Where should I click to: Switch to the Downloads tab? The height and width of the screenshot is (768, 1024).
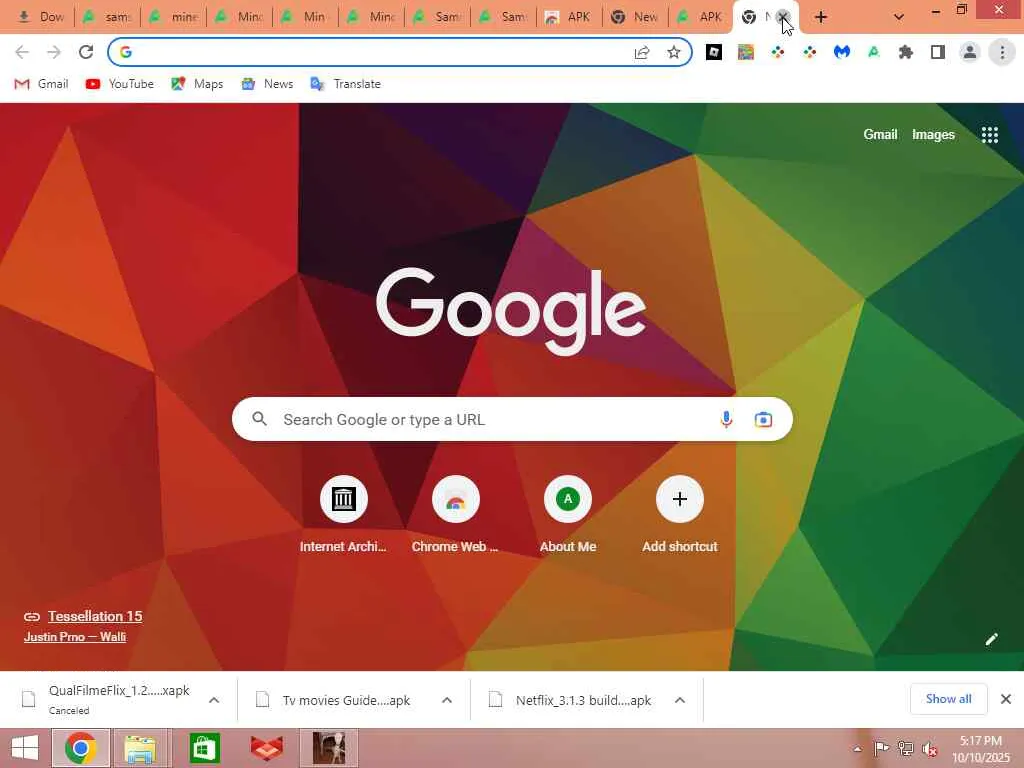40,17
